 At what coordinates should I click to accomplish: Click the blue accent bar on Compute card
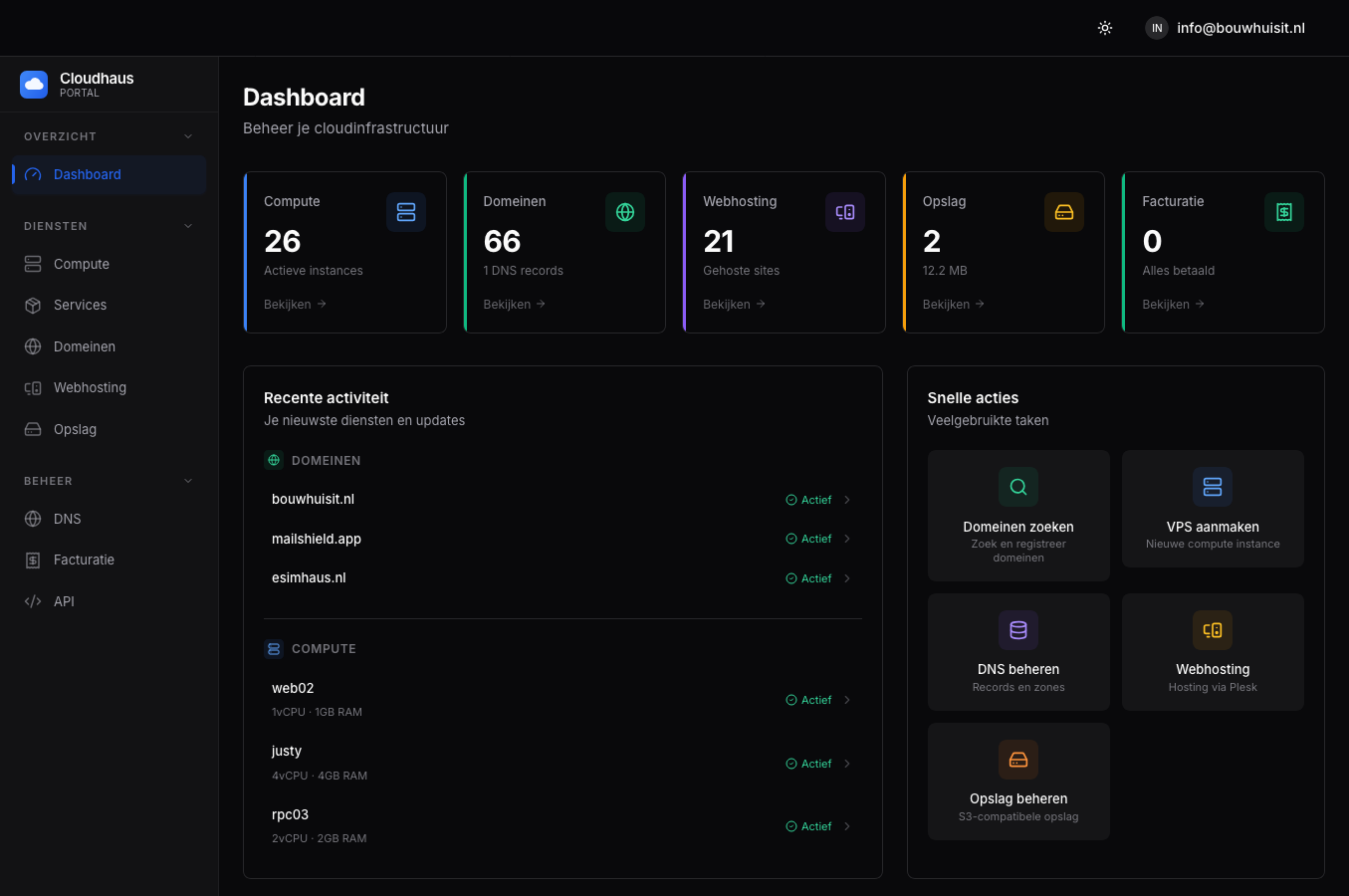pyautogui.click(x=244, y=252)
